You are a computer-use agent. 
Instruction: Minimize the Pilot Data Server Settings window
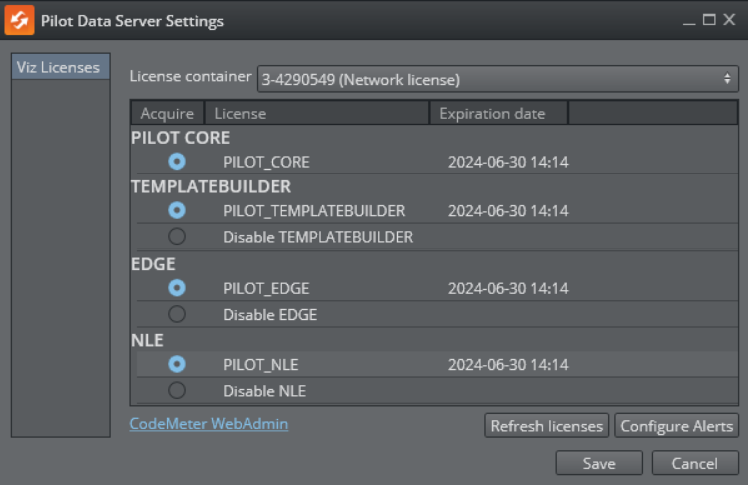pos(689,20)
